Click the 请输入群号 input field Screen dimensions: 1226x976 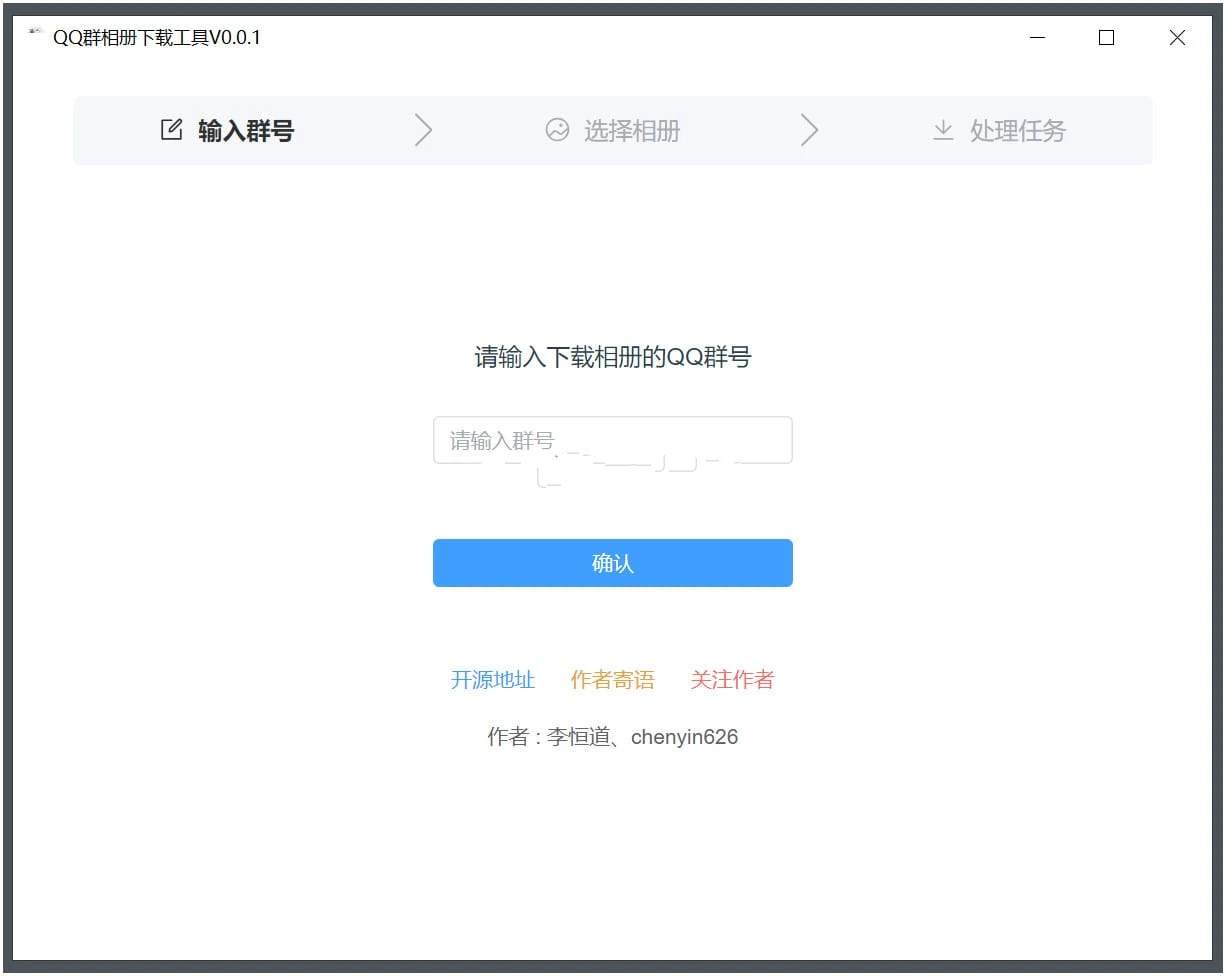[612, 440]
